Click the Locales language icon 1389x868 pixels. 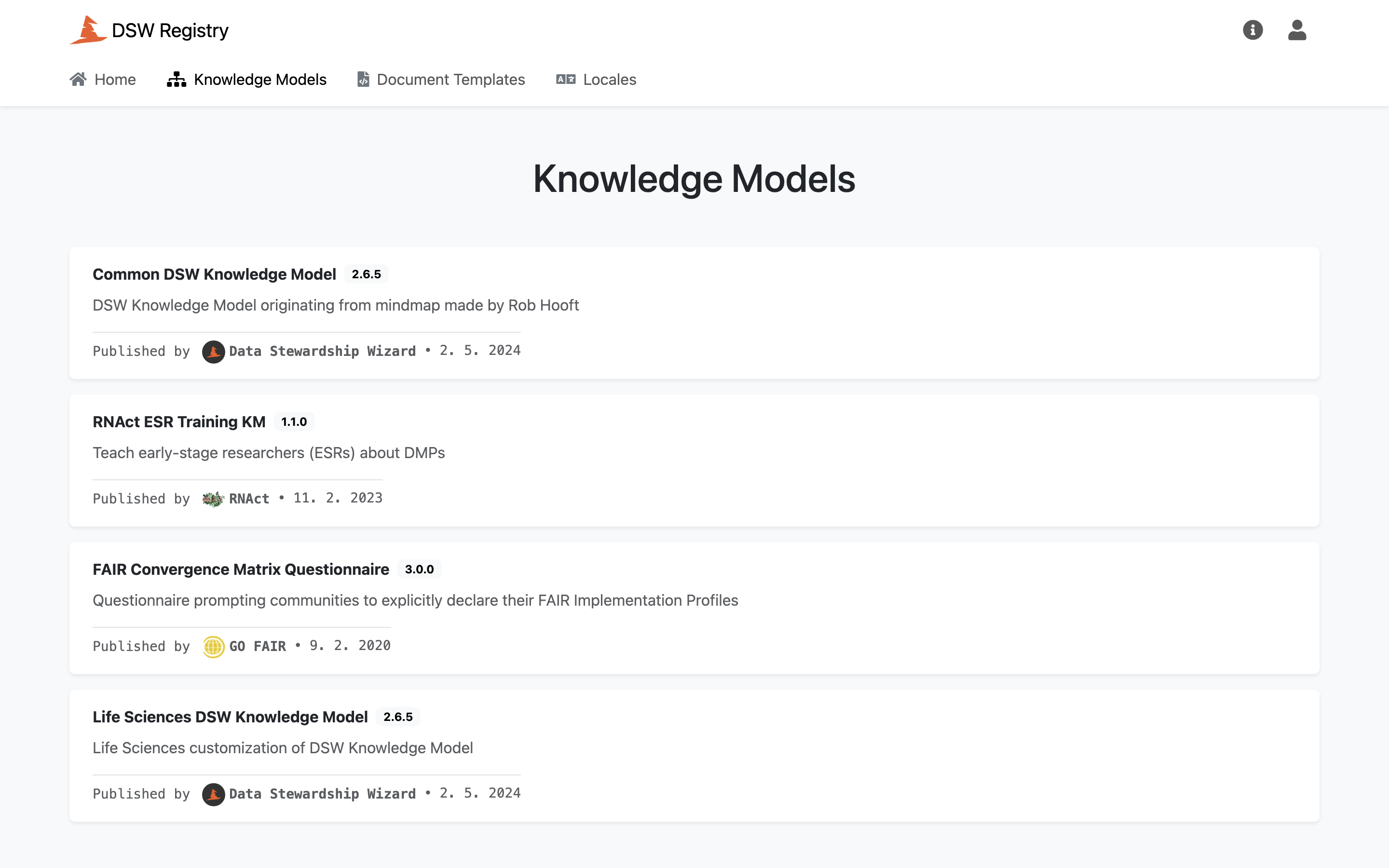[565, 79]
